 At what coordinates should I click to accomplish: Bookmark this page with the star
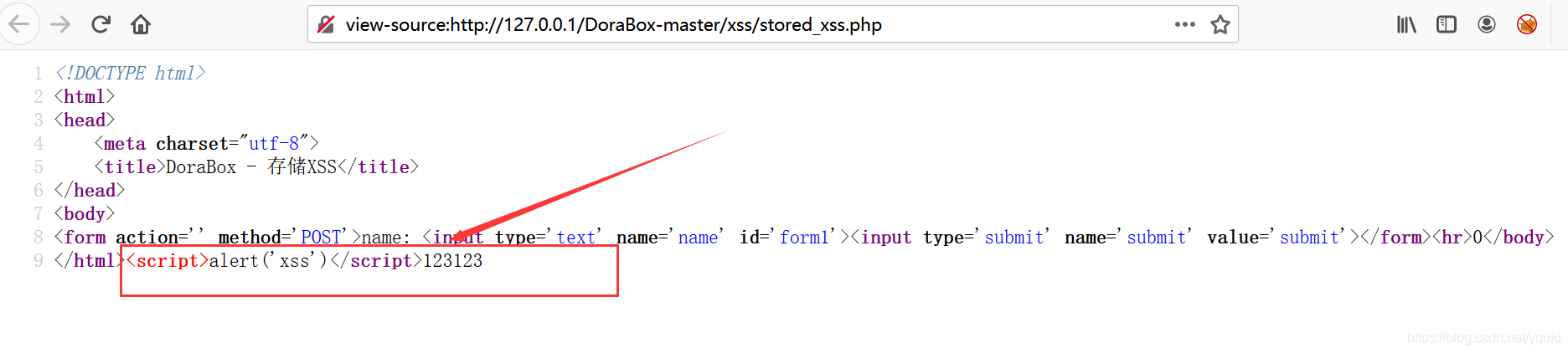(x=1220, y=24)
